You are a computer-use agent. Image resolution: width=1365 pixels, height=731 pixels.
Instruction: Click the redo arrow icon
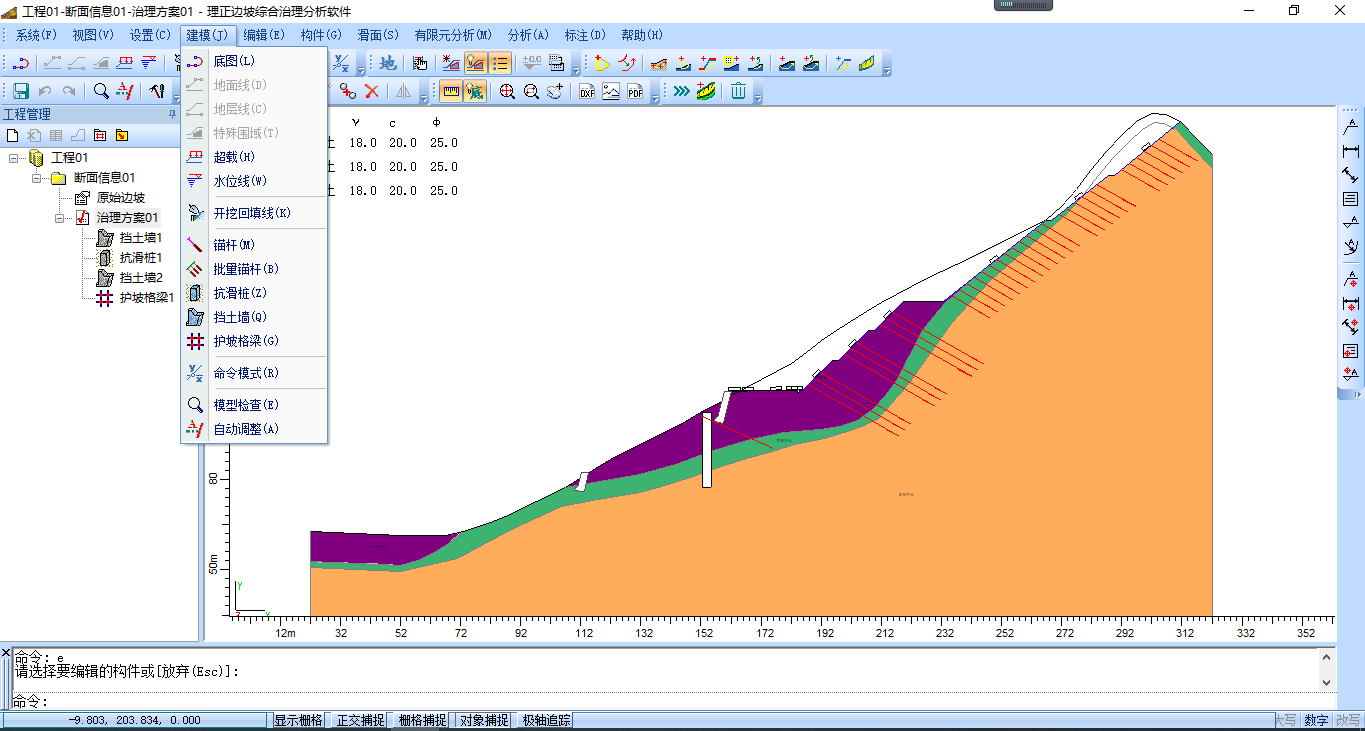69,91
